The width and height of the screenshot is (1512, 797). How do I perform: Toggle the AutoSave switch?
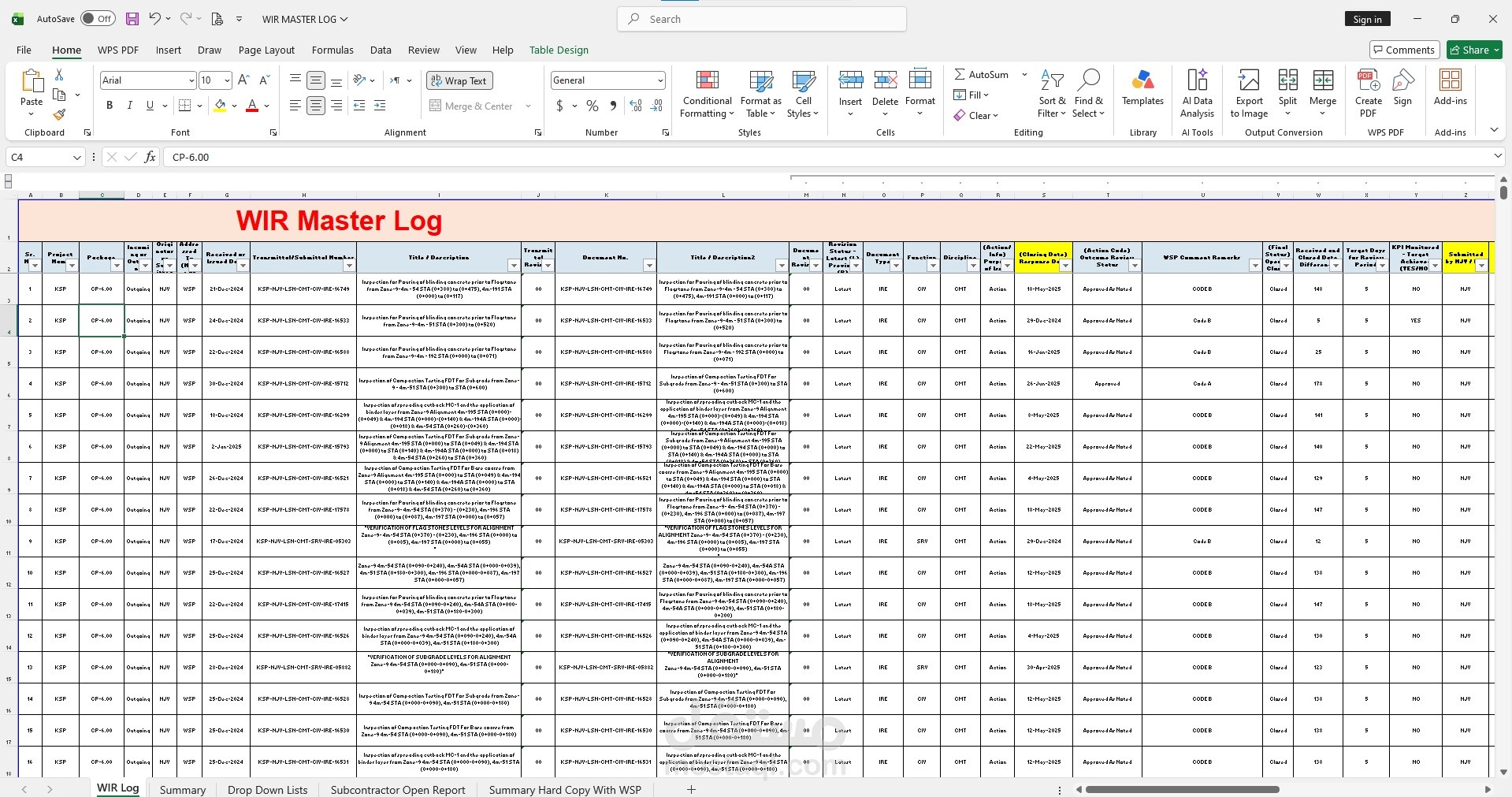pos(98,19)
